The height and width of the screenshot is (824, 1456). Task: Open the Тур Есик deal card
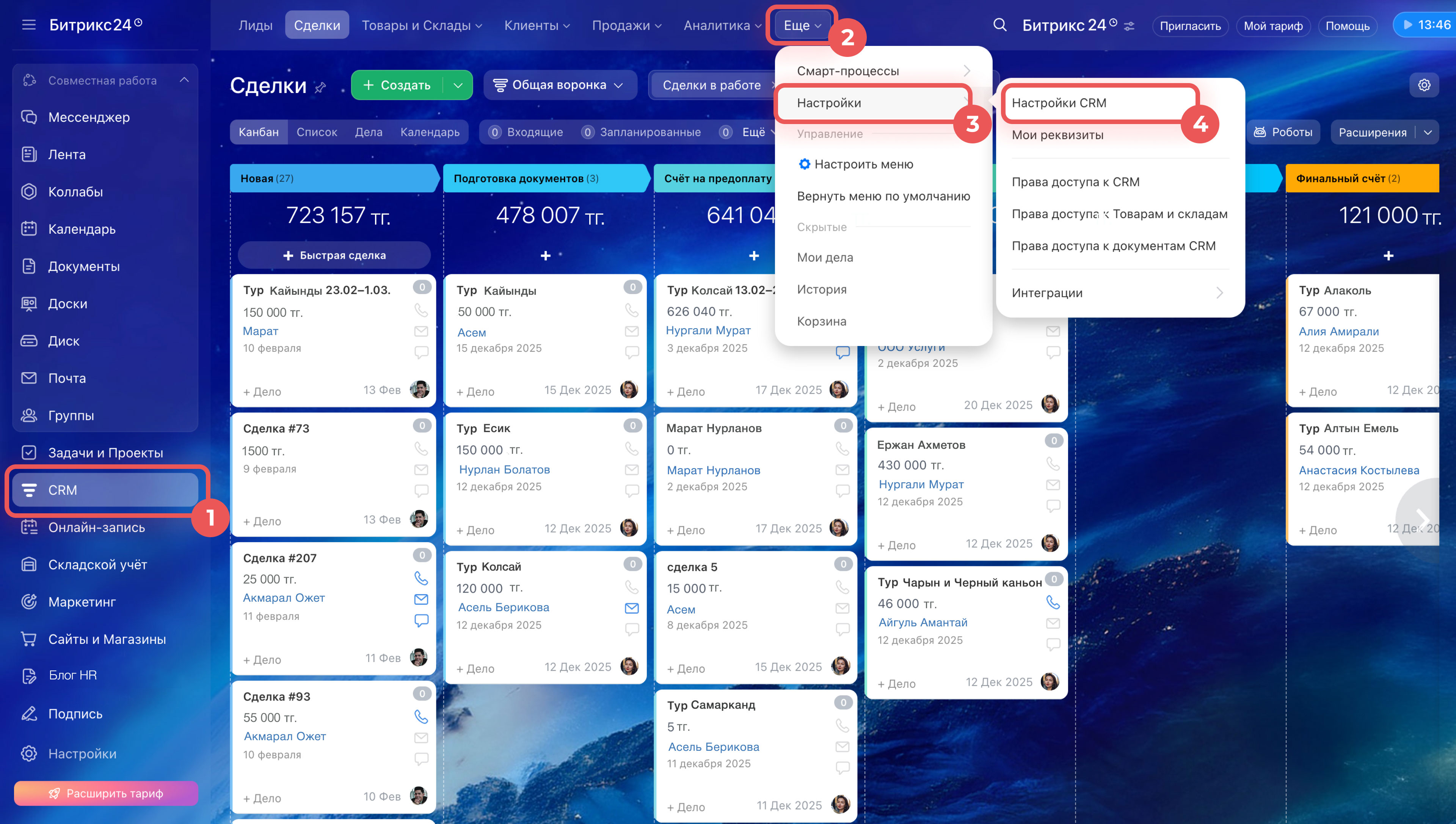(483, 428)
